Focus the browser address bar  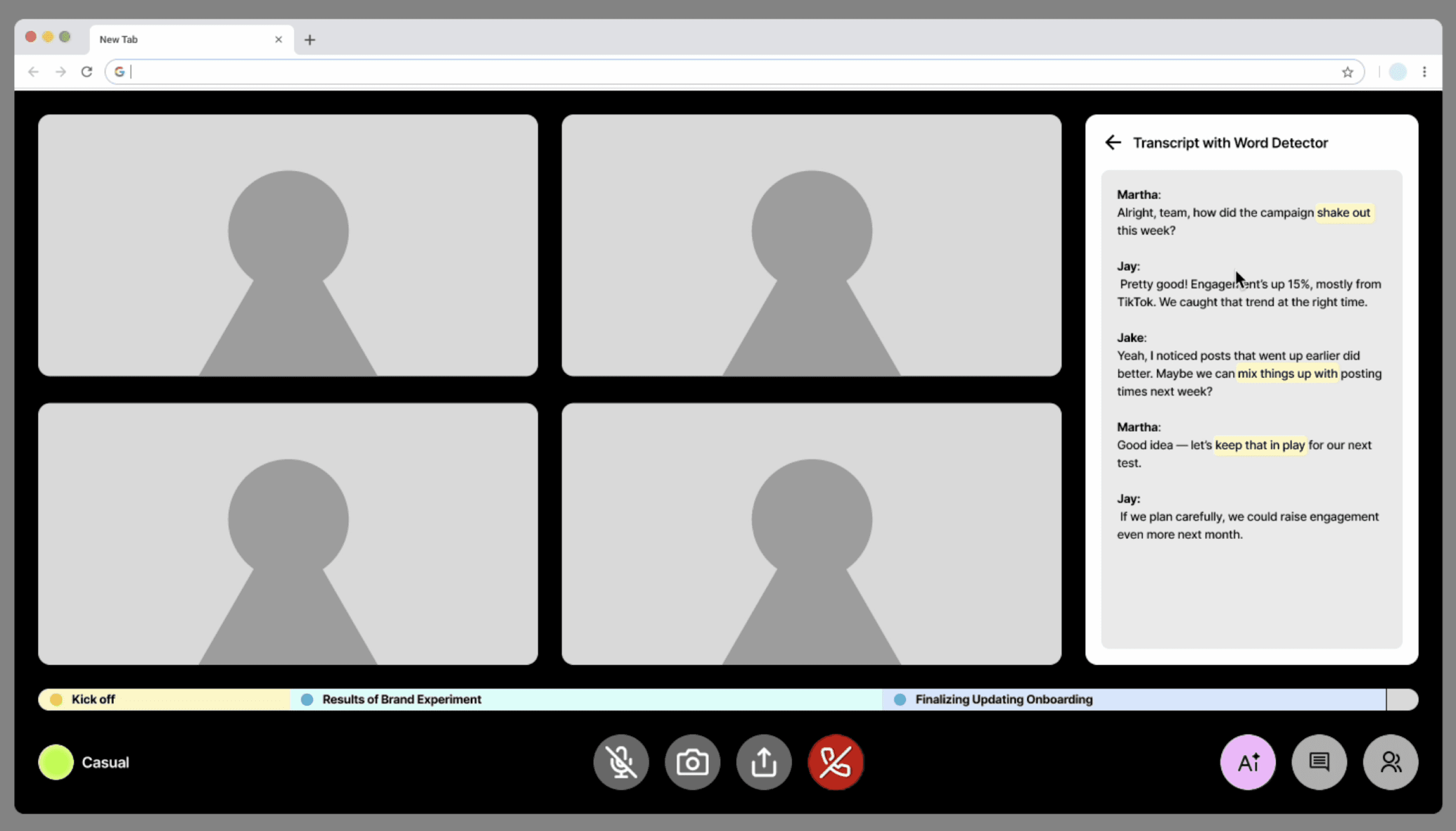731,72
